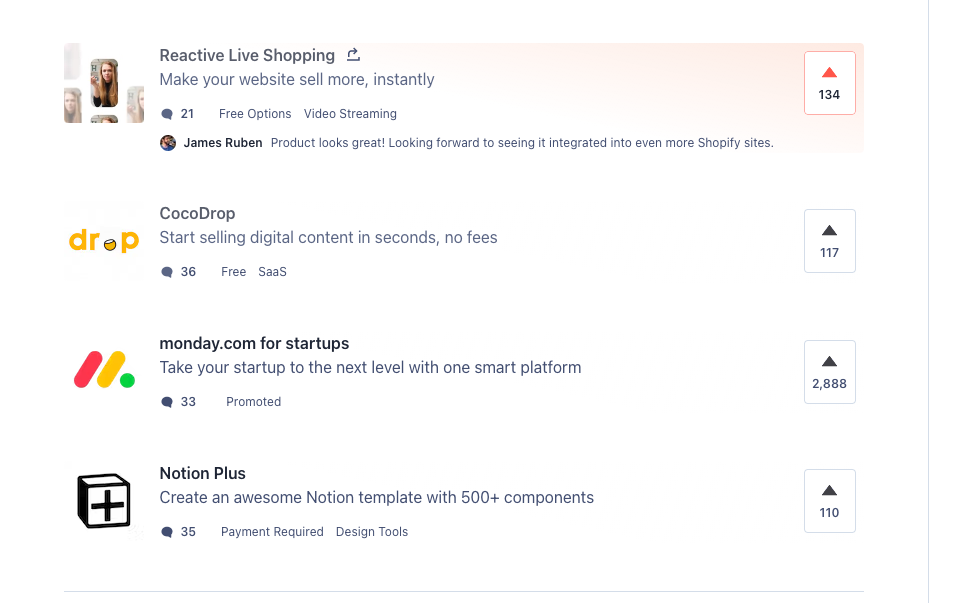Open the monday.com logo thumbnail
Viewport: 971px width, 603px height.
pyautogui.click(x=104, y=370)
